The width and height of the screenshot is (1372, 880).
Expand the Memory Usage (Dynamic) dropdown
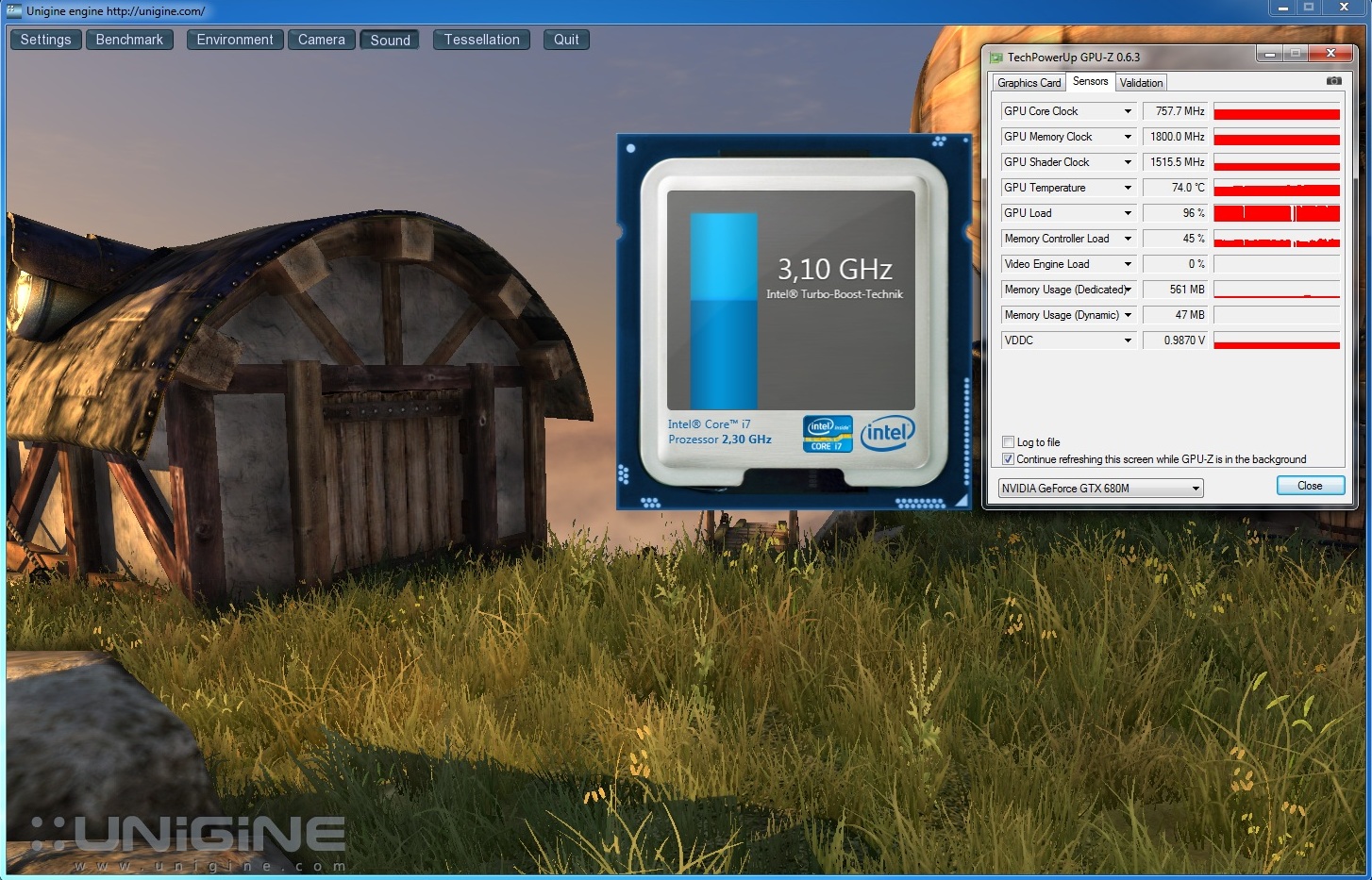(x=1127, y=315)
